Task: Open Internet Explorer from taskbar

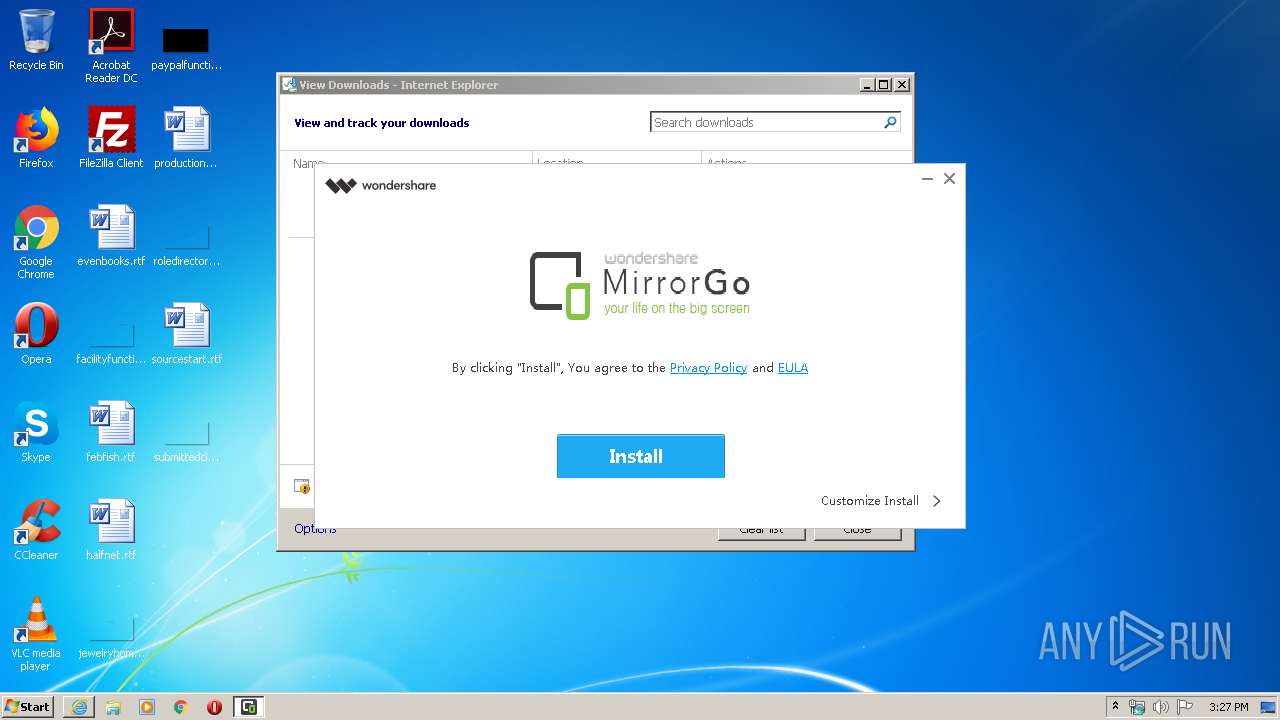Action: [79, 707]
